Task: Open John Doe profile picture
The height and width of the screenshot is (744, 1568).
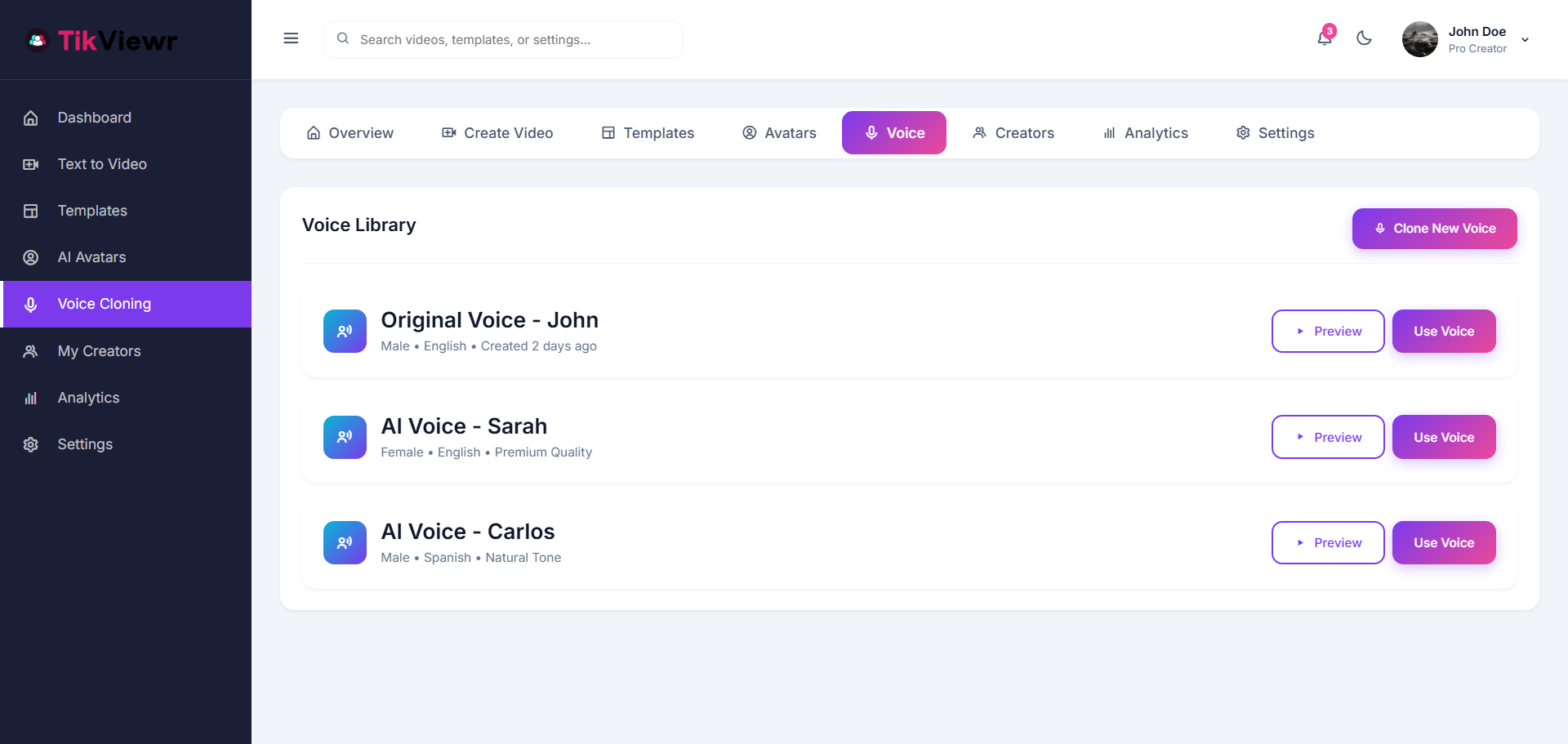Action: (x=1419, y=39)
